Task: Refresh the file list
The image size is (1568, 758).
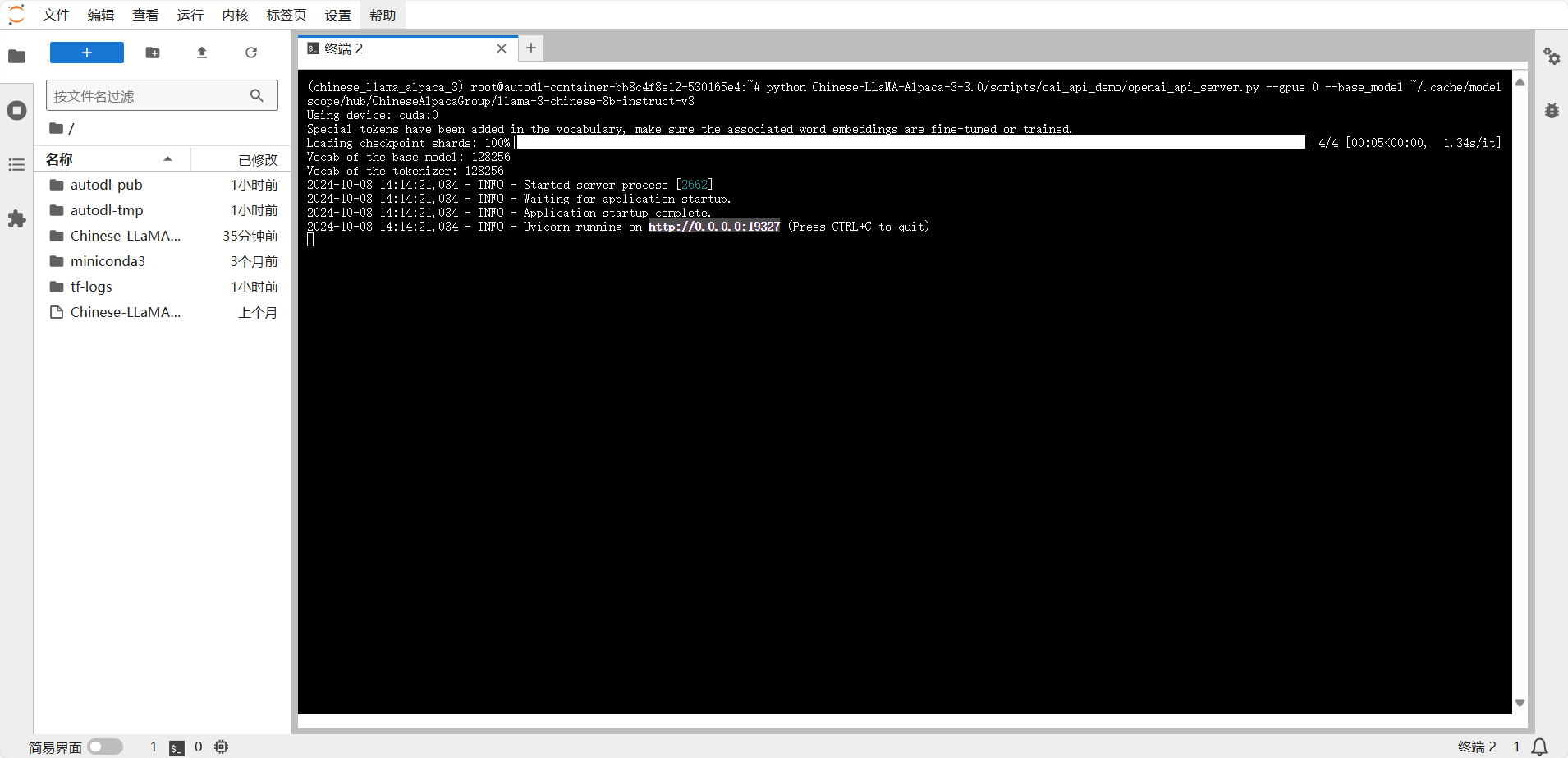Action: tap(251, 53)
